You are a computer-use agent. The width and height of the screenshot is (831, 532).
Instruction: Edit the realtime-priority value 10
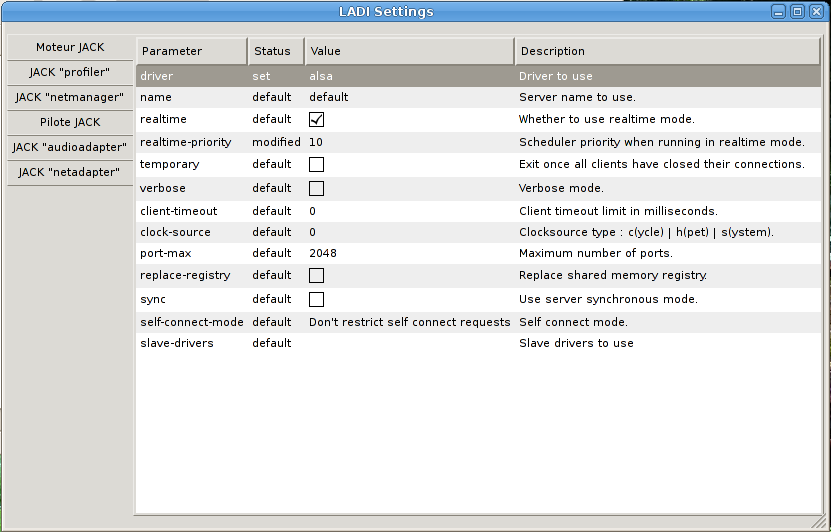[409, 142]
